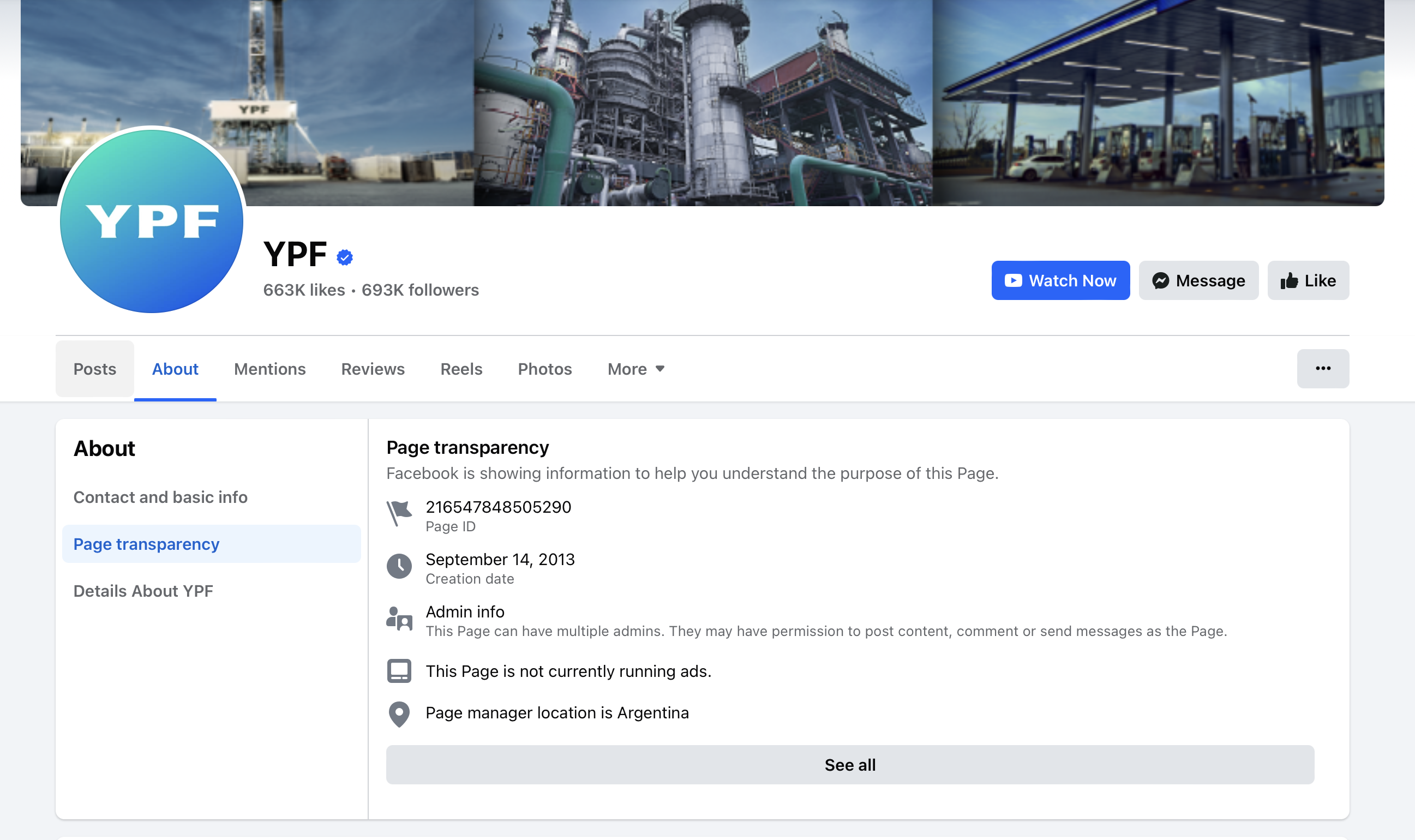
Task: Click the September 14, 2013 creation date
Action: (500, 559)
